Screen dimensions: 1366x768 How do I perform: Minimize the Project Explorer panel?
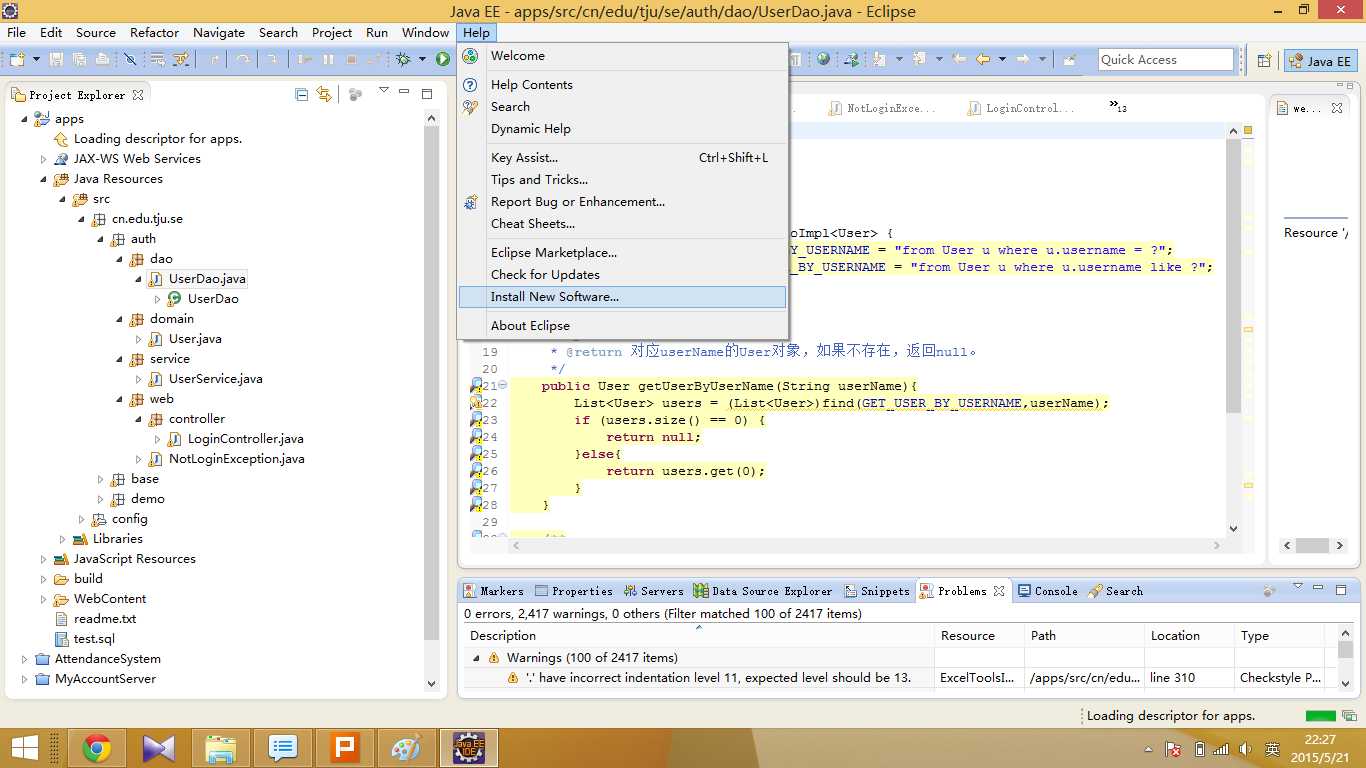tap(404, 92)
